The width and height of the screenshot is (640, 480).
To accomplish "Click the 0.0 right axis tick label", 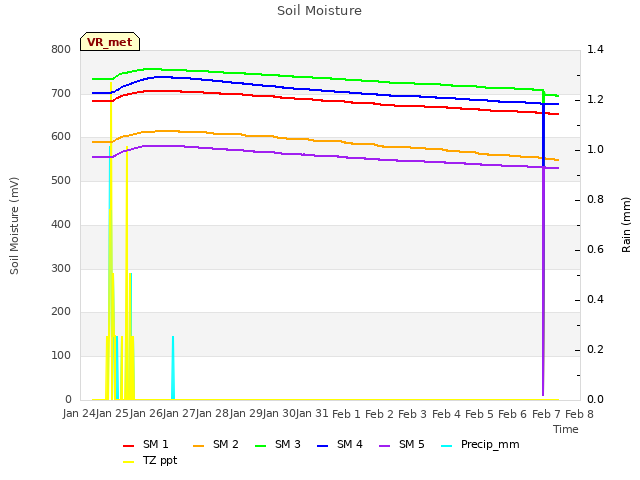I will [595, 399].
